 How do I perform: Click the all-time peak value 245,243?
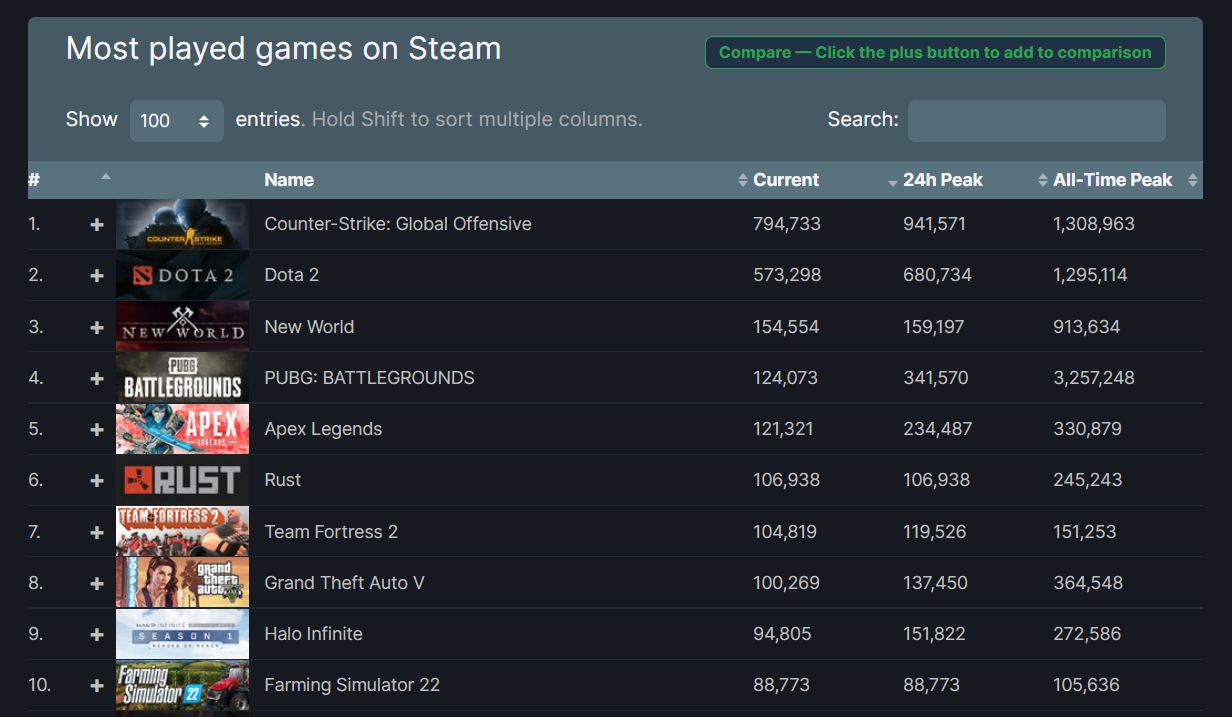coord(1087,480)
